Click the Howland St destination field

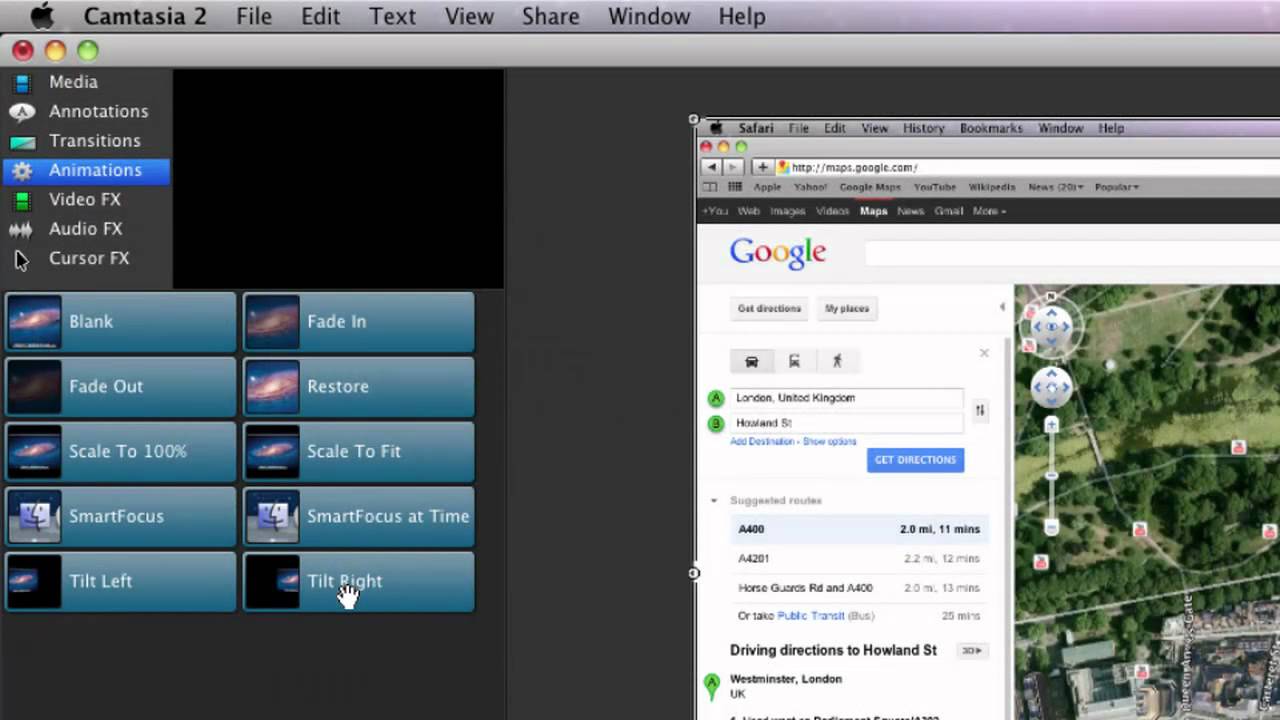click(847, 423)
